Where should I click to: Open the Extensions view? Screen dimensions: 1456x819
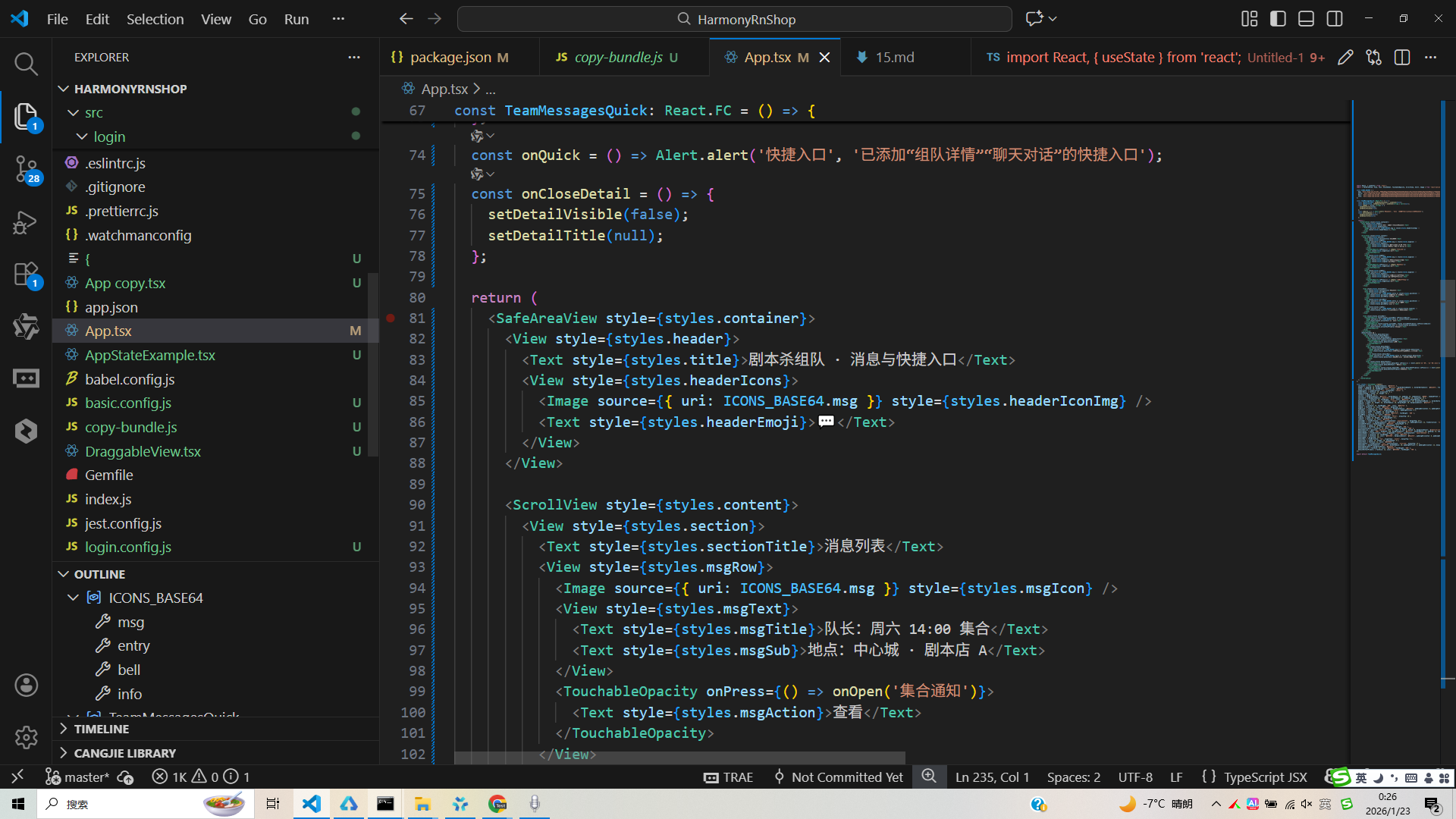[x=26, y=275]
